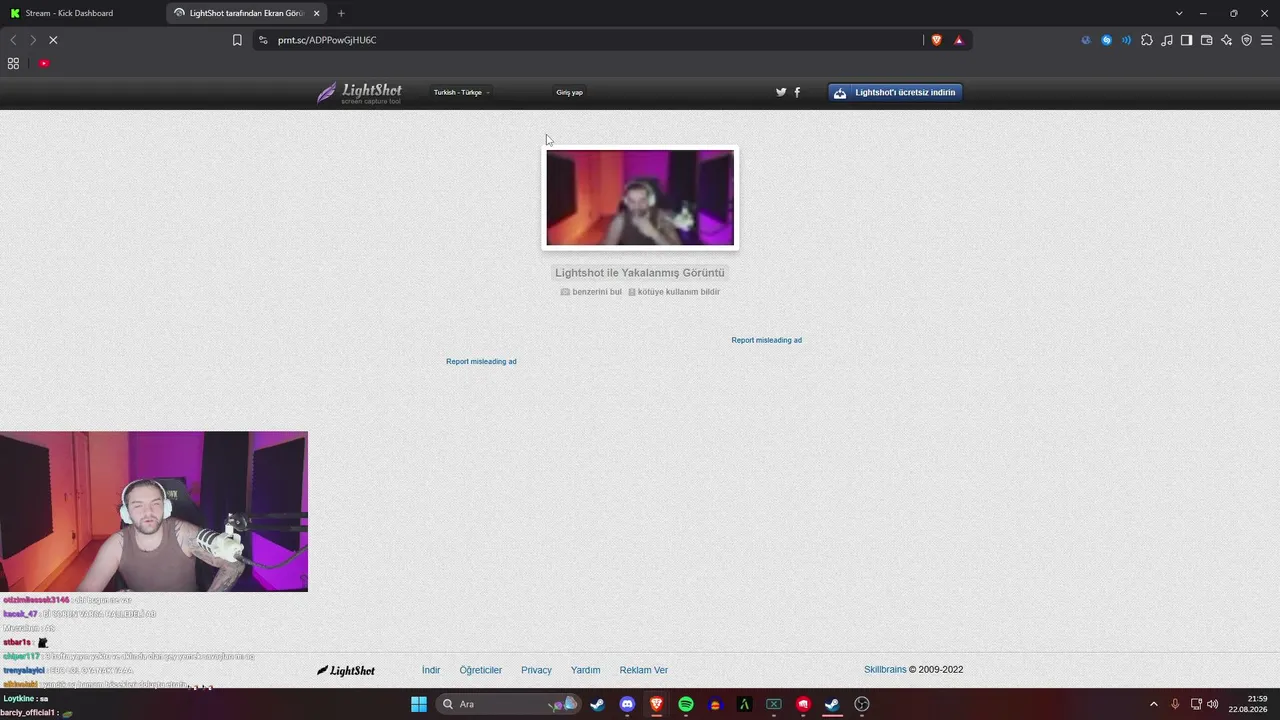1280x720 pixels.
Task: Open the Yardım footer link
Action: coord(586,670)
